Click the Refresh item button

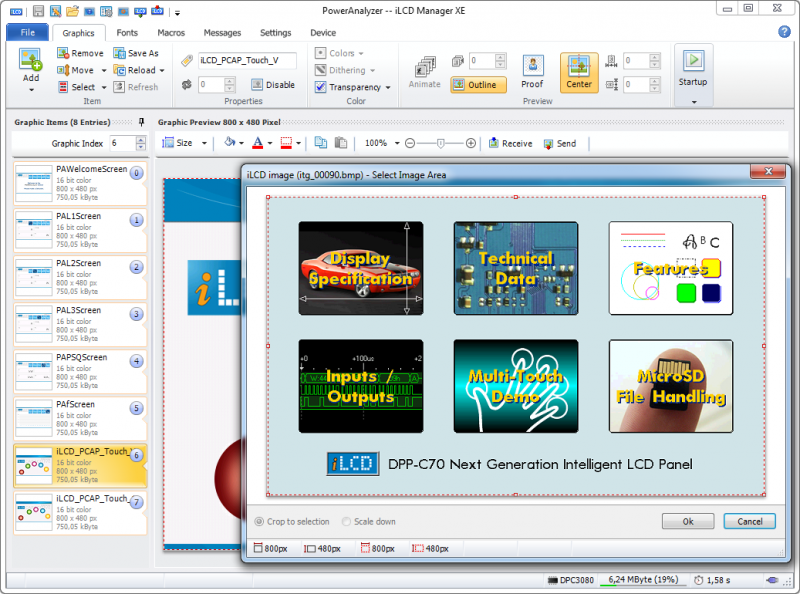[136, 87]
